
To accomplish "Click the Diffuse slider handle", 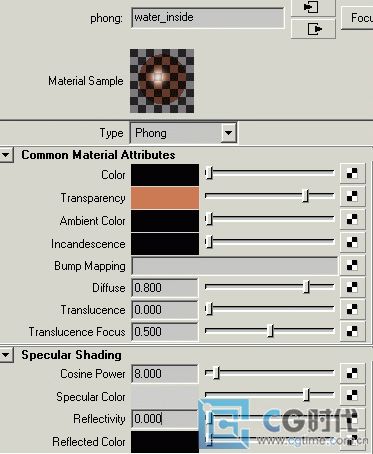I will [306, 287].
